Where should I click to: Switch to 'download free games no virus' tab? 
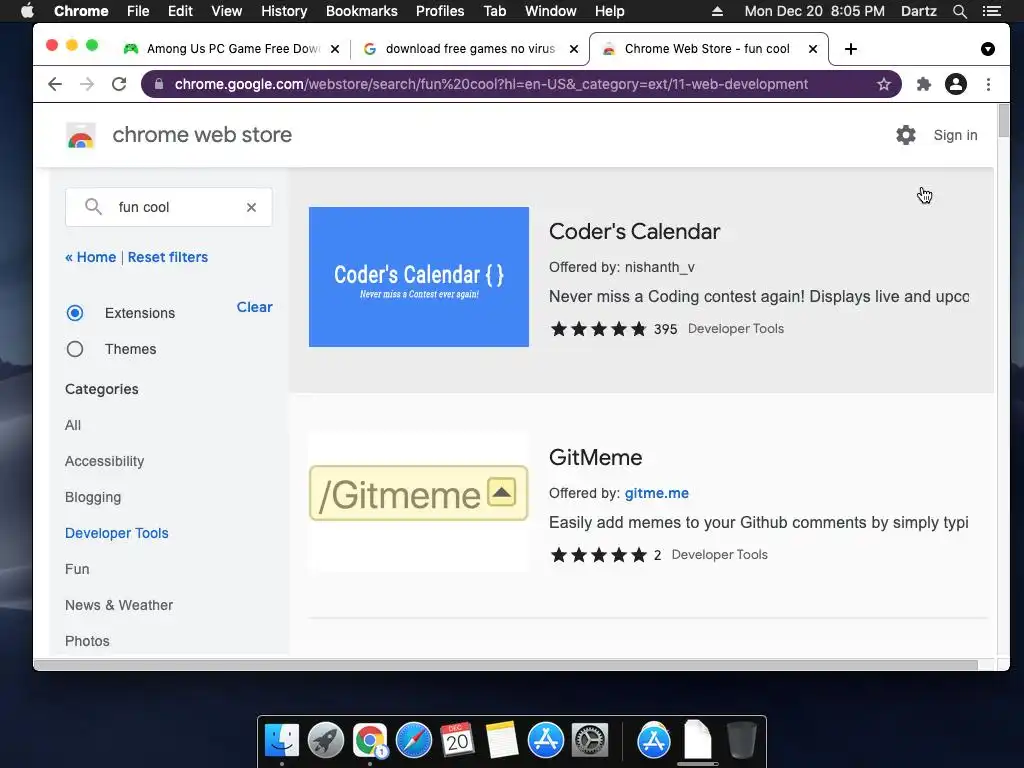(x=470, y=49)
